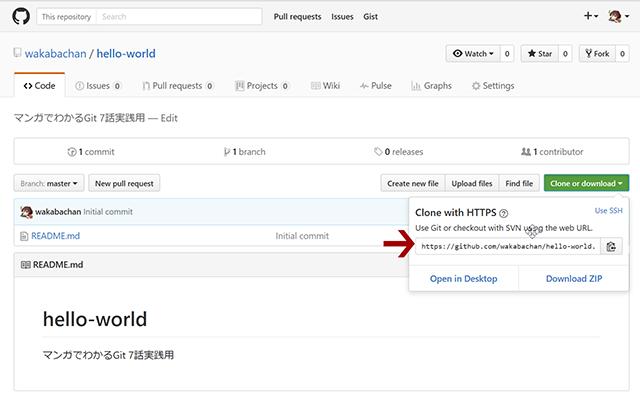Click the repository icon beside wakabachan
Image resolution: width=640 pixels, height=397 pixels.
pos(17,52)
